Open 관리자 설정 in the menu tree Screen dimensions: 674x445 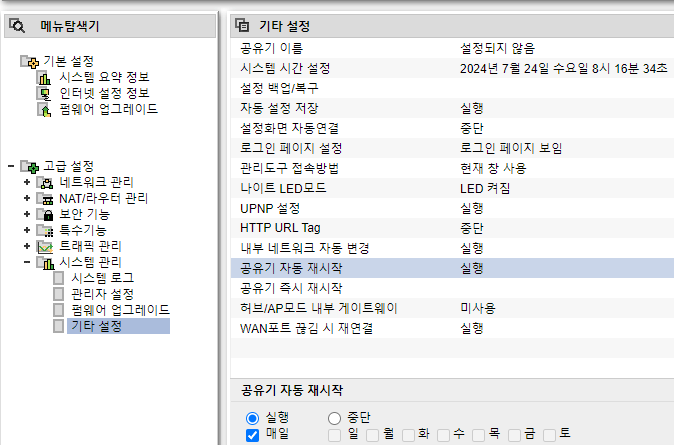coord(102,294)
